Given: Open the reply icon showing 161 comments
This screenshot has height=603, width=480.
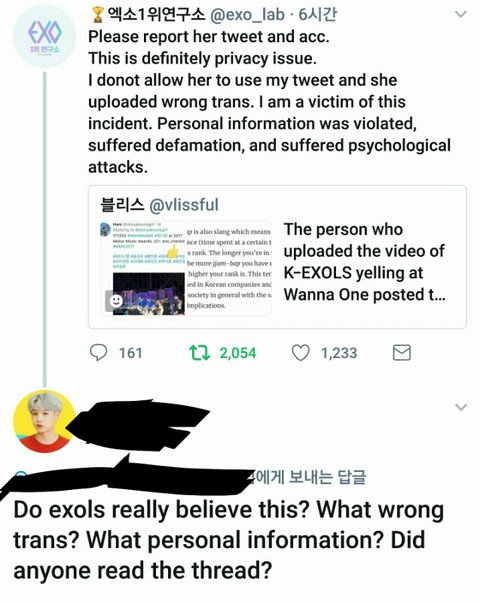Looking at the screenshot, I should click(x=98, y=352).
